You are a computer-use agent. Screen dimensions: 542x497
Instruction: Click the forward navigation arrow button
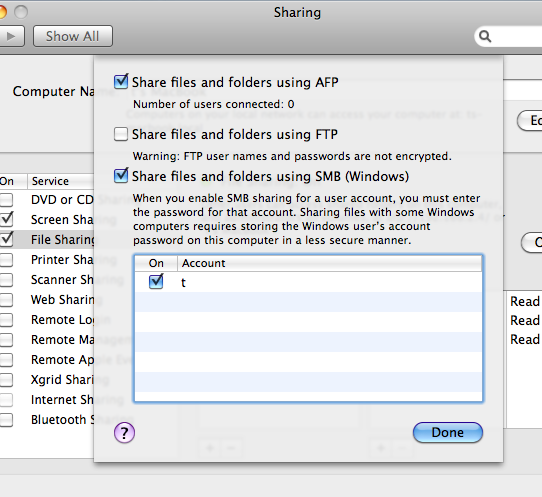pos(12,36)
